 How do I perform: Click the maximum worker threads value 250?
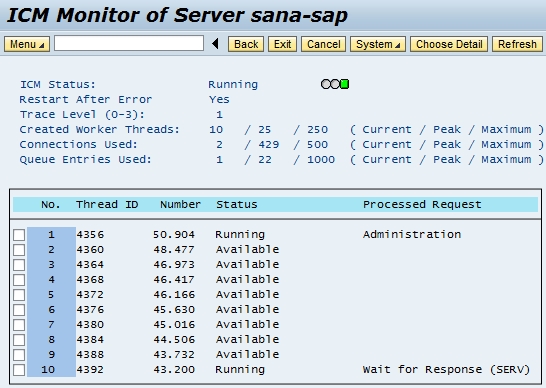317,130
